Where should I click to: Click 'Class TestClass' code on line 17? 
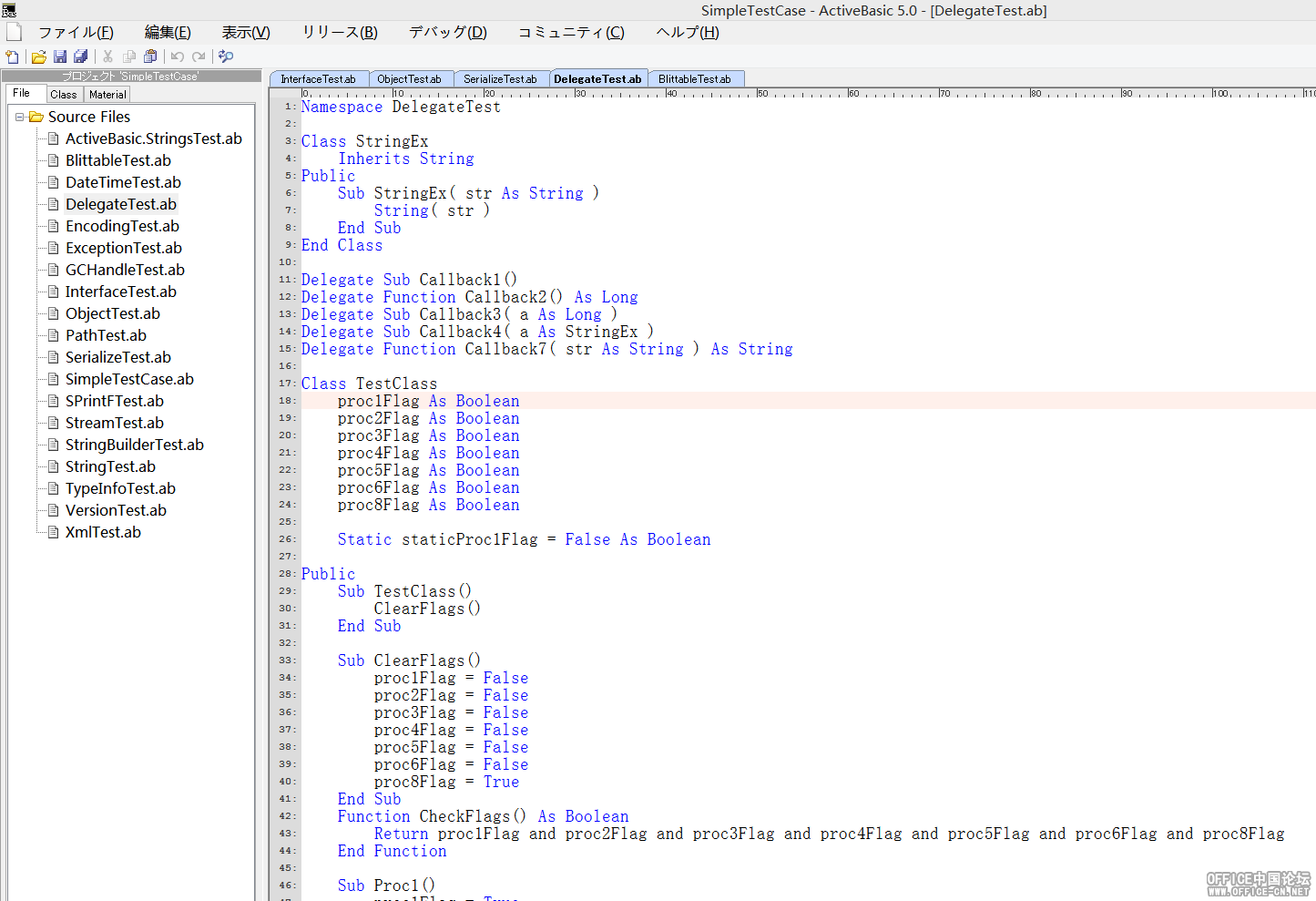point(369,384)
